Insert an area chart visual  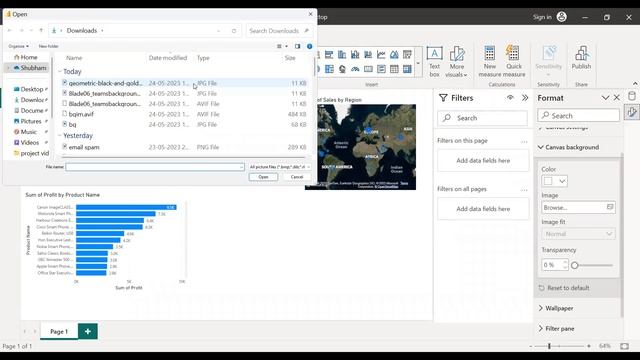[x=394, y=55]
